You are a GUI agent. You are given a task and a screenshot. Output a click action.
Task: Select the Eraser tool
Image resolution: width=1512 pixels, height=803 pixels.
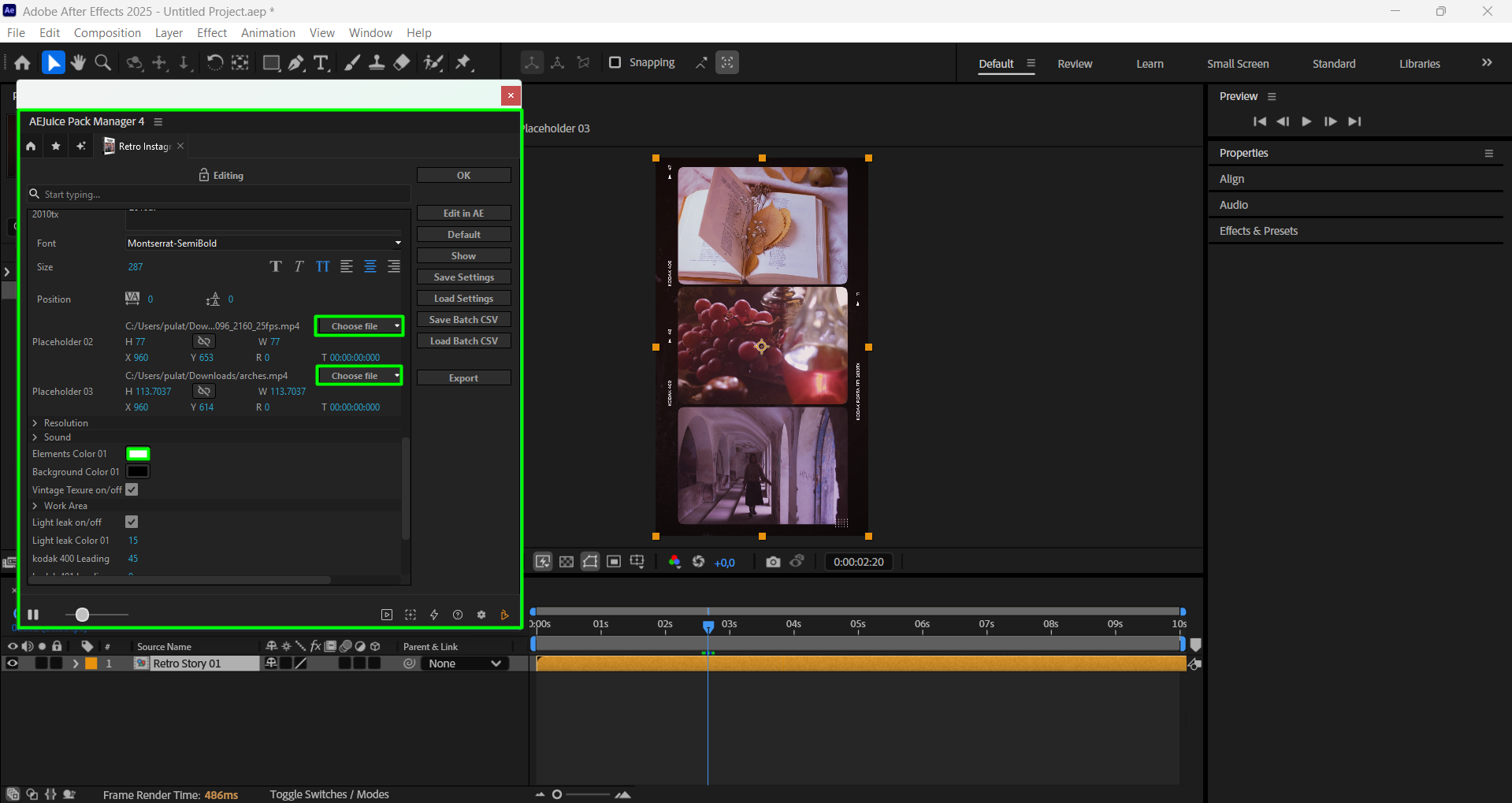[402, 63]
